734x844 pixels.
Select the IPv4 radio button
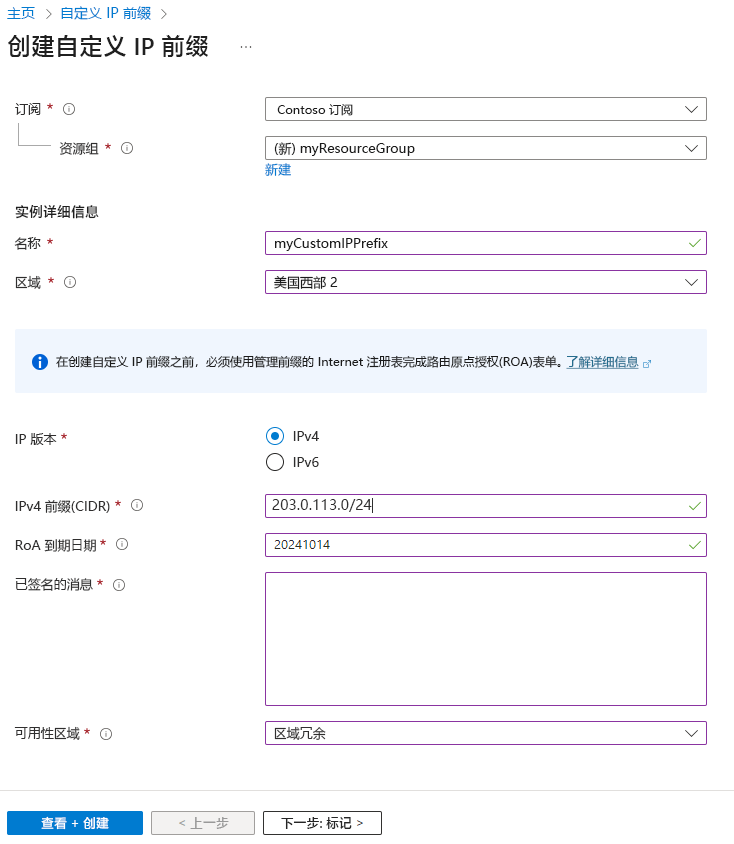click(x=274, y=436)
